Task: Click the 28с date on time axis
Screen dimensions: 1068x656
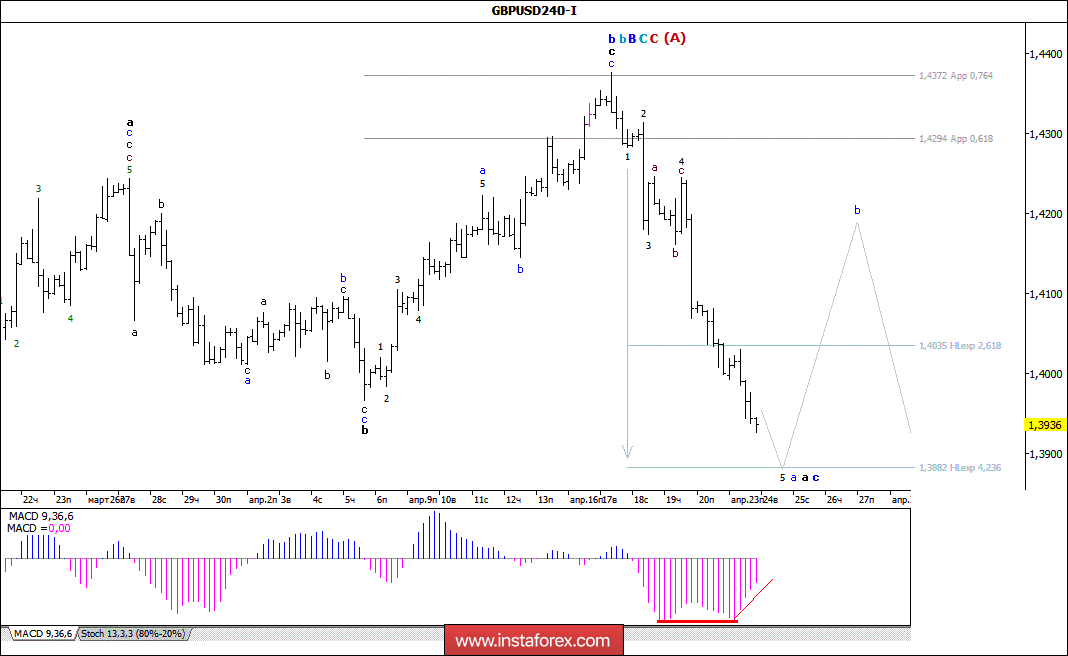Action: coord(159,499)
